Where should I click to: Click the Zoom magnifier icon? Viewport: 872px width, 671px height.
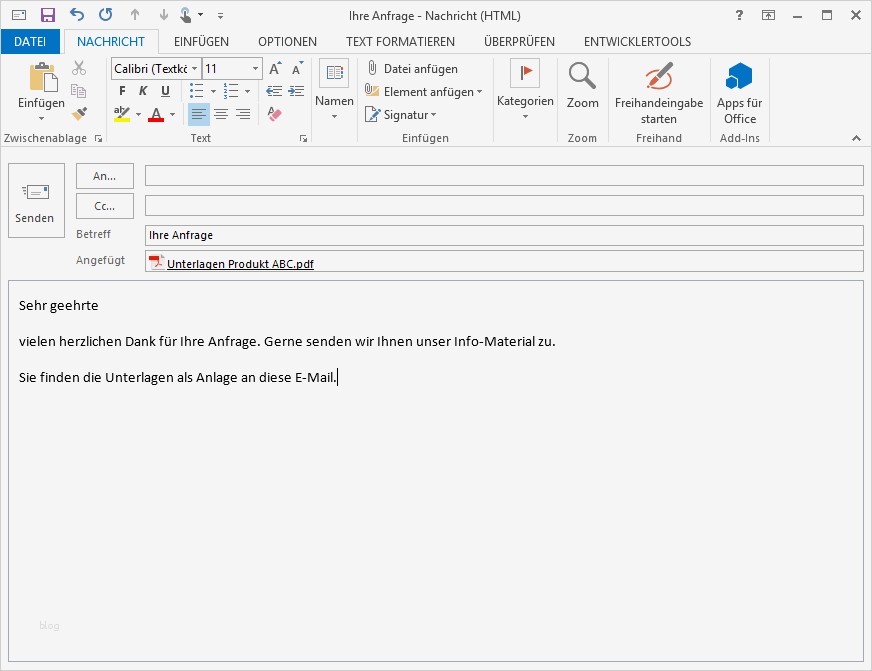(x=582, y=76)
